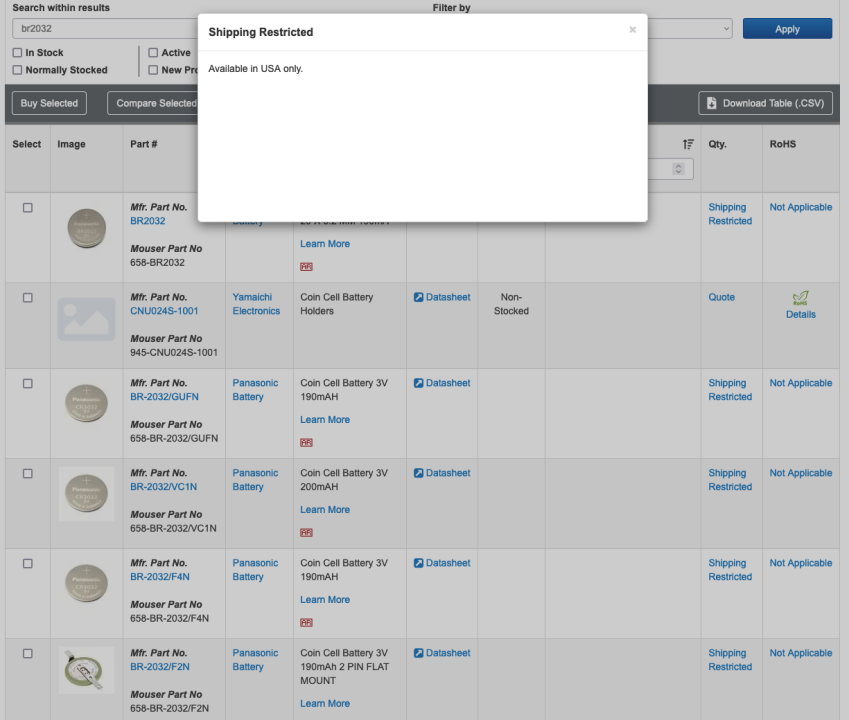
Task: Open Panasonic Battery link in BR-2032/VC1N row
Action: (x=255, y=480)
